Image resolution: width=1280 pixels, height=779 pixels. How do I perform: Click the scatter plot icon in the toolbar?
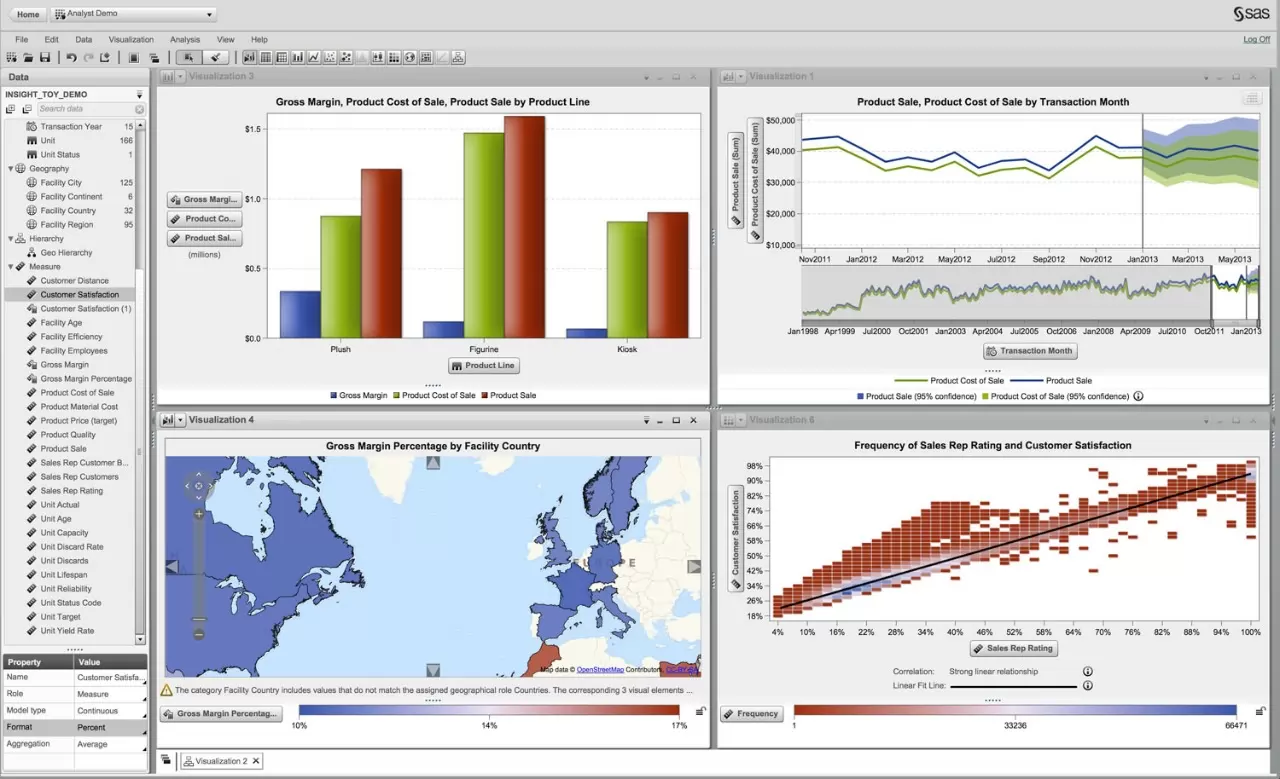(x=331, y=57)
